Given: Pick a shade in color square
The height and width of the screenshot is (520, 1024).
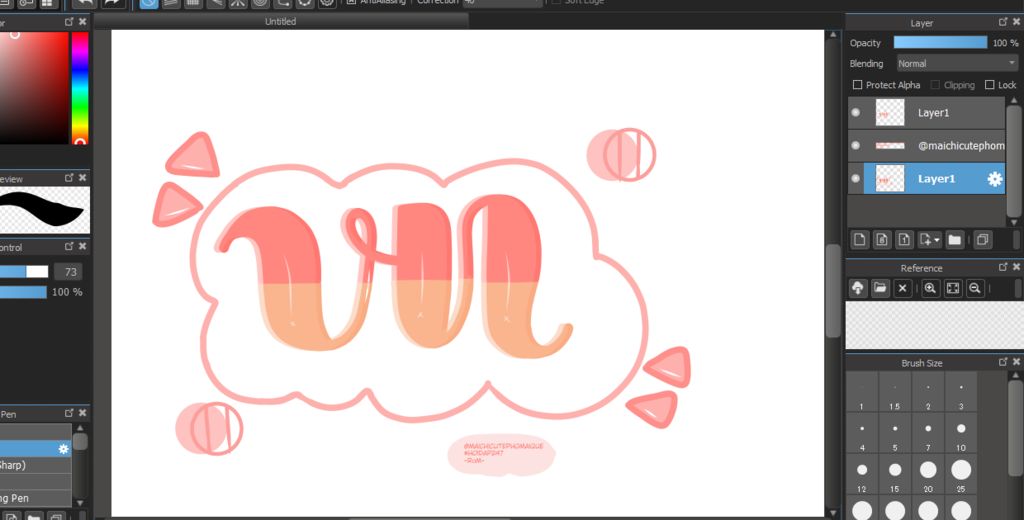Looking at the screenshot, I should click(x=34, y=88).
